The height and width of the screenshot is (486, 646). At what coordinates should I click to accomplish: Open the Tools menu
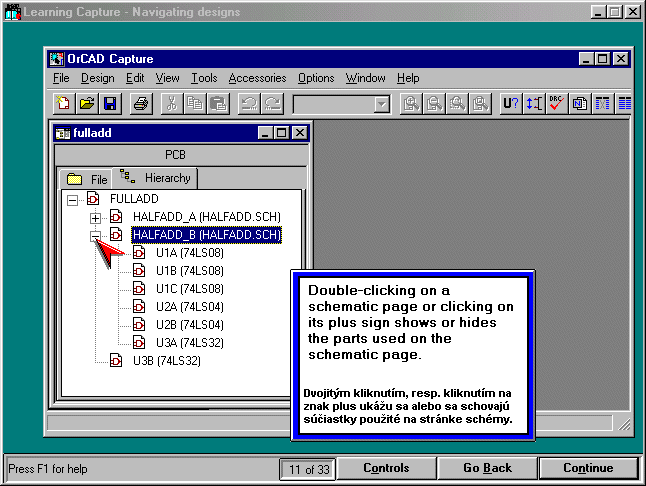click(204, 78)
